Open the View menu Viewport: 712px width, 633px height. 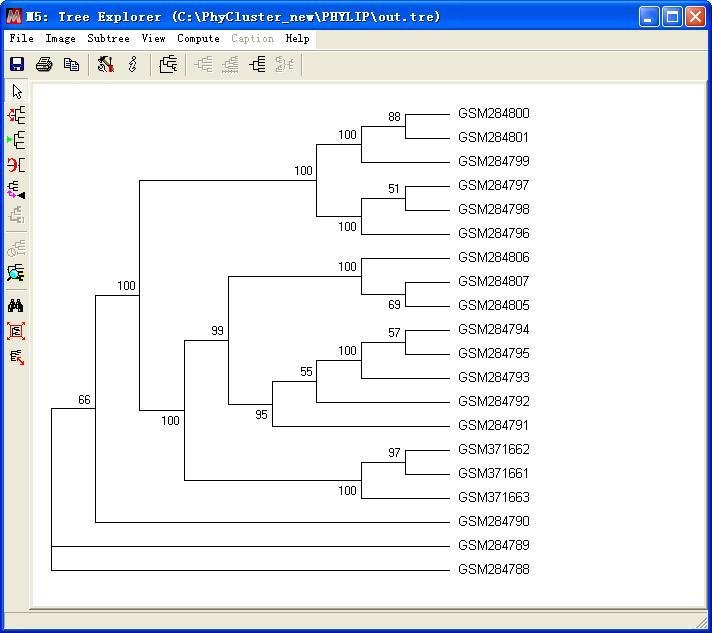[x=153, y=39]
